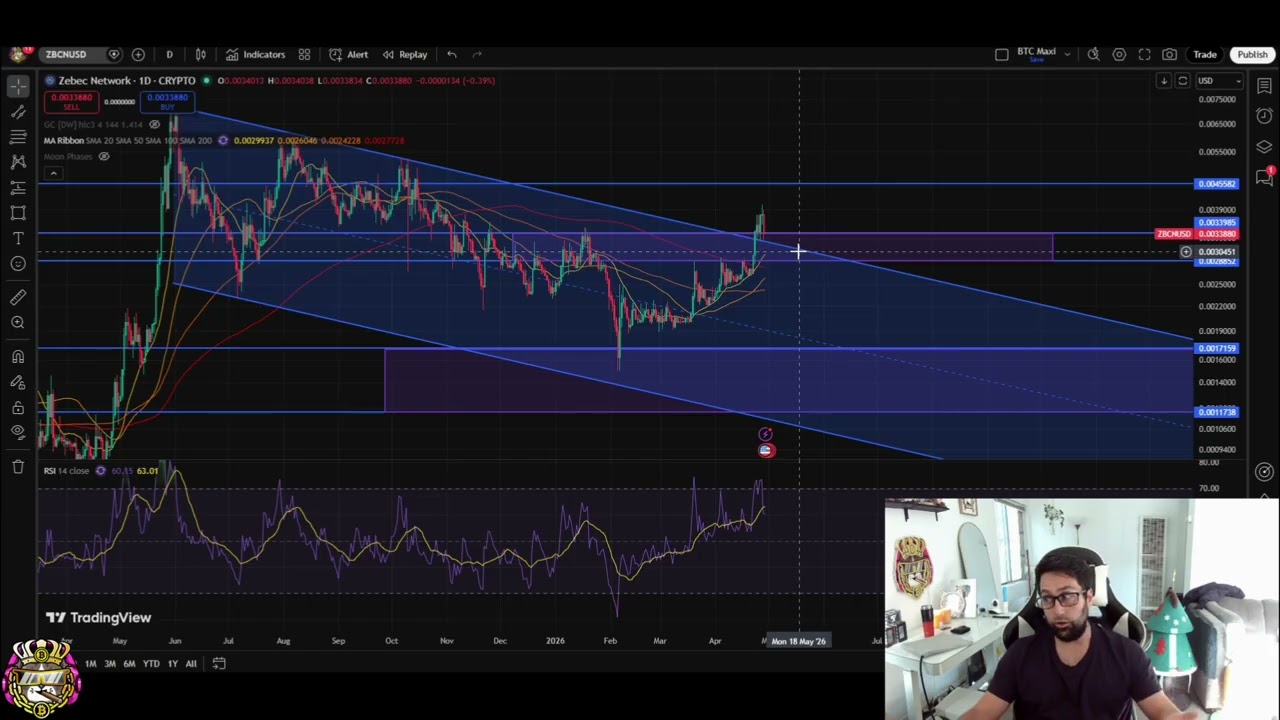Click the circular target icon below alerts
1280x720 pixels.
pyautogui.click(x=1264, y=472)
